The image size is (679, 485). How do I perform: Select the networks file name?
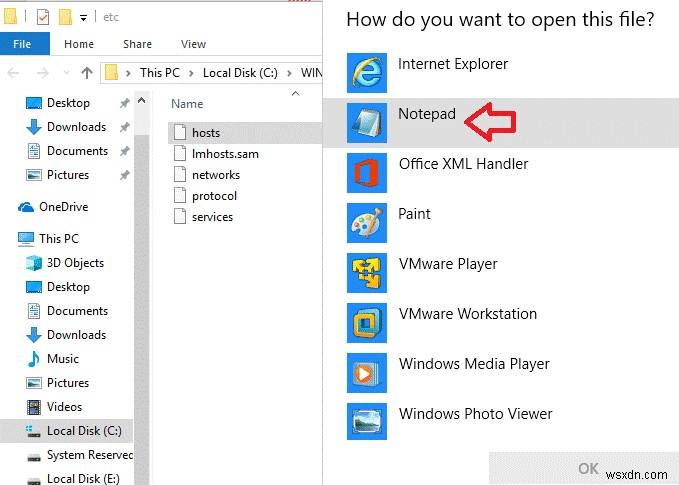[216, 175]
